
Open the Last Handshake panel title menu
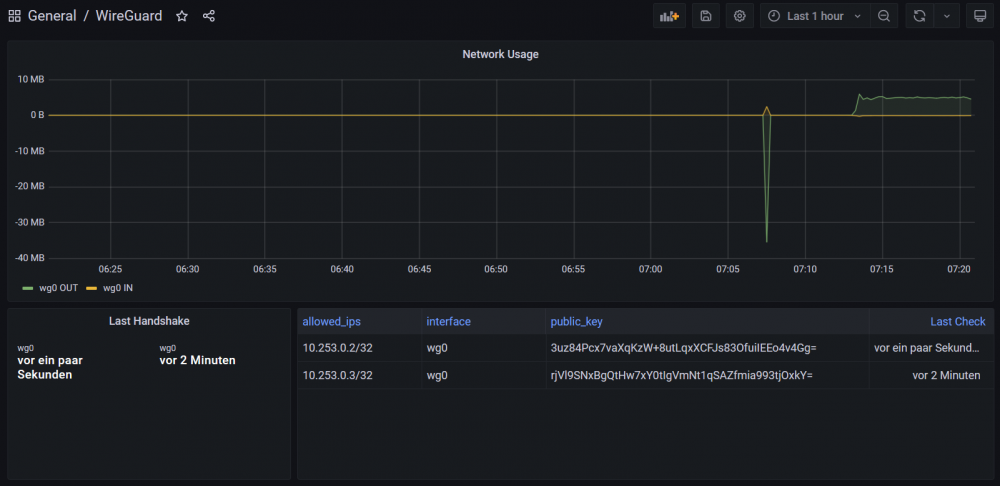coord(149,321)
